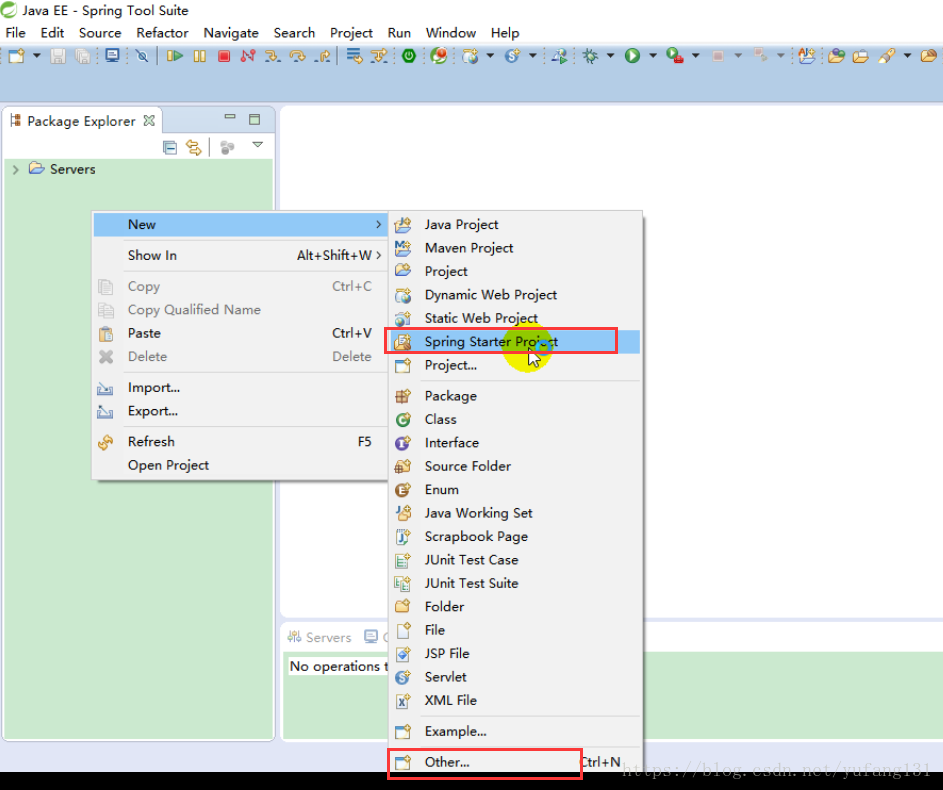Image resolution: width=943 pixels, height=790 pixels.
Task: Toggle Use Step Filters icon
Action: pos(379,56)
